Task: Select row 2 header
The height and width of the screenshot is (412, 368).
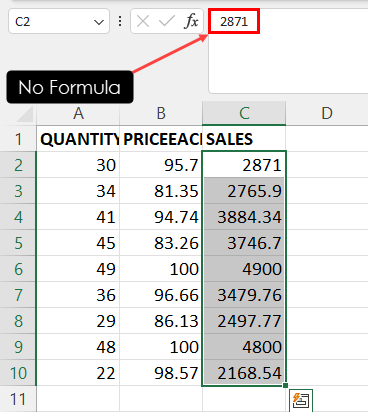Action: (18, 165)
